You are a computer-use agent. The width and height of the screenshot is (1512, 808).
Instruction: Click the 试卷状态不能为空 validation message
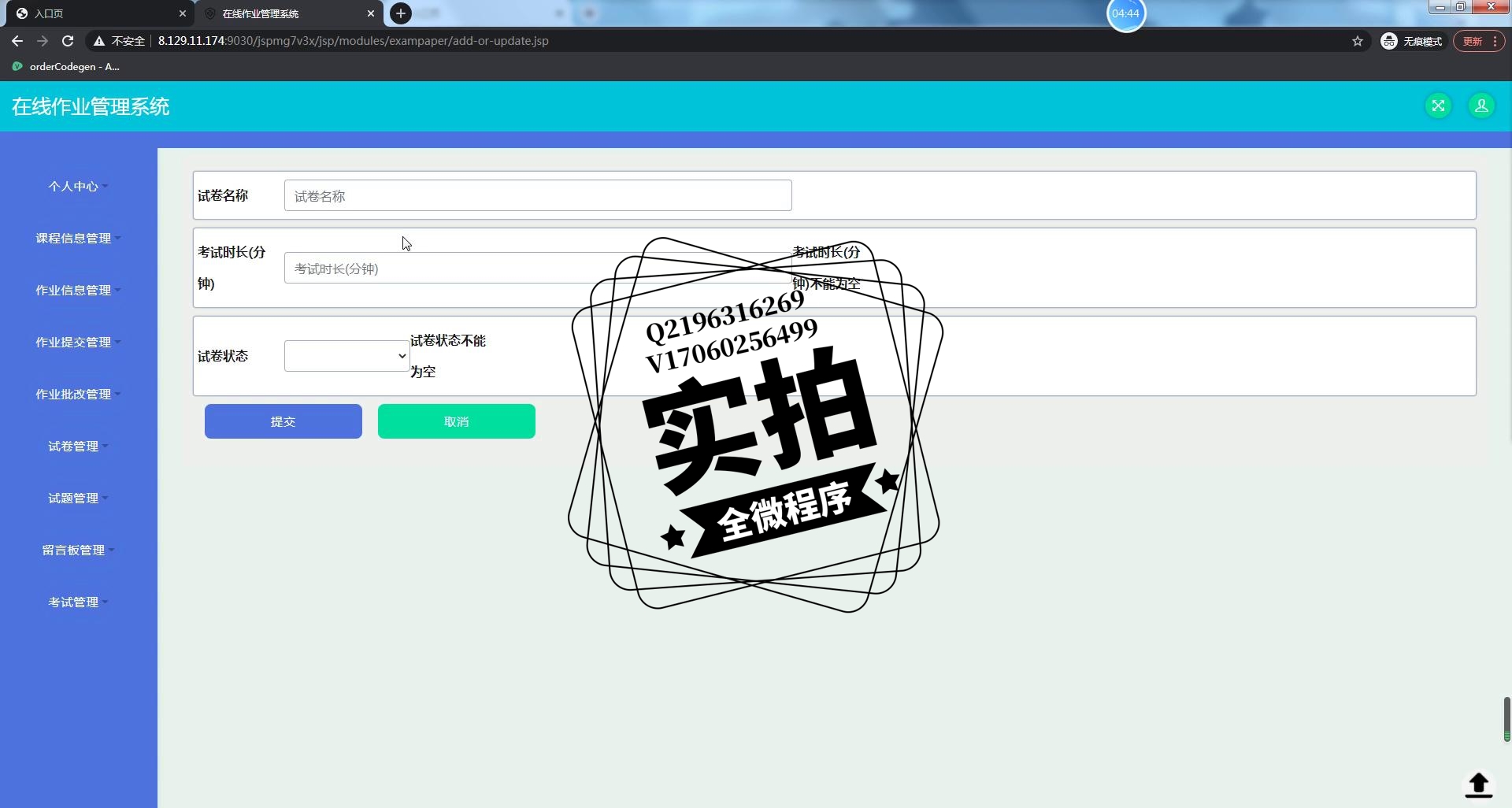click(x=448, y=356)
